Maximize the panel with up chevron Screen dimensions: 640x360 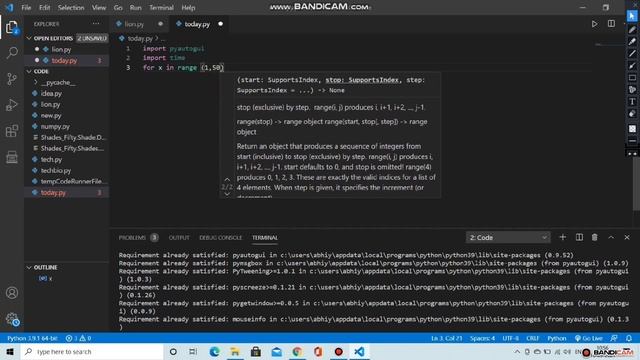pos(611,237)
